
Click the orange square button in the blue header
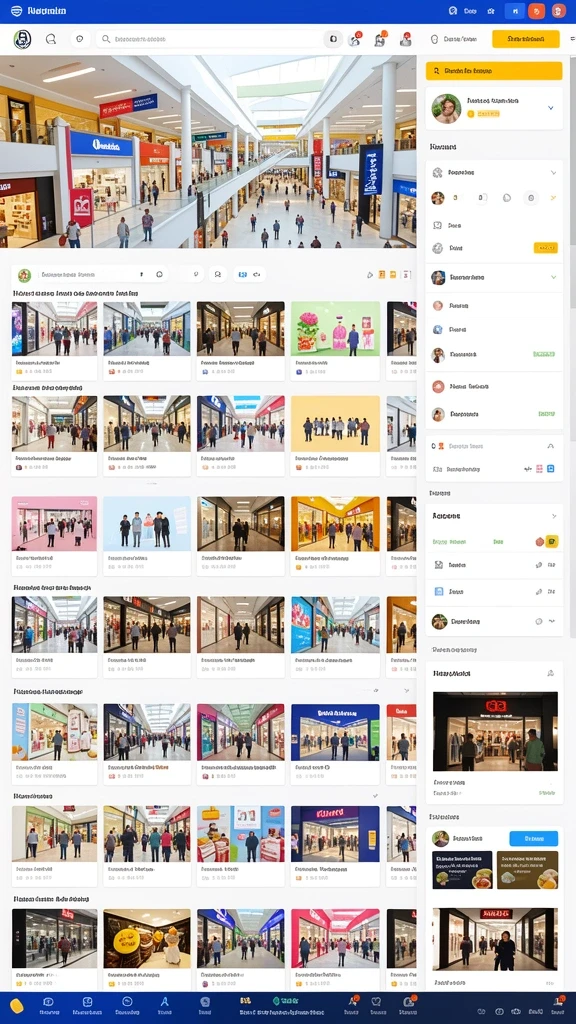tap(536, 11)
